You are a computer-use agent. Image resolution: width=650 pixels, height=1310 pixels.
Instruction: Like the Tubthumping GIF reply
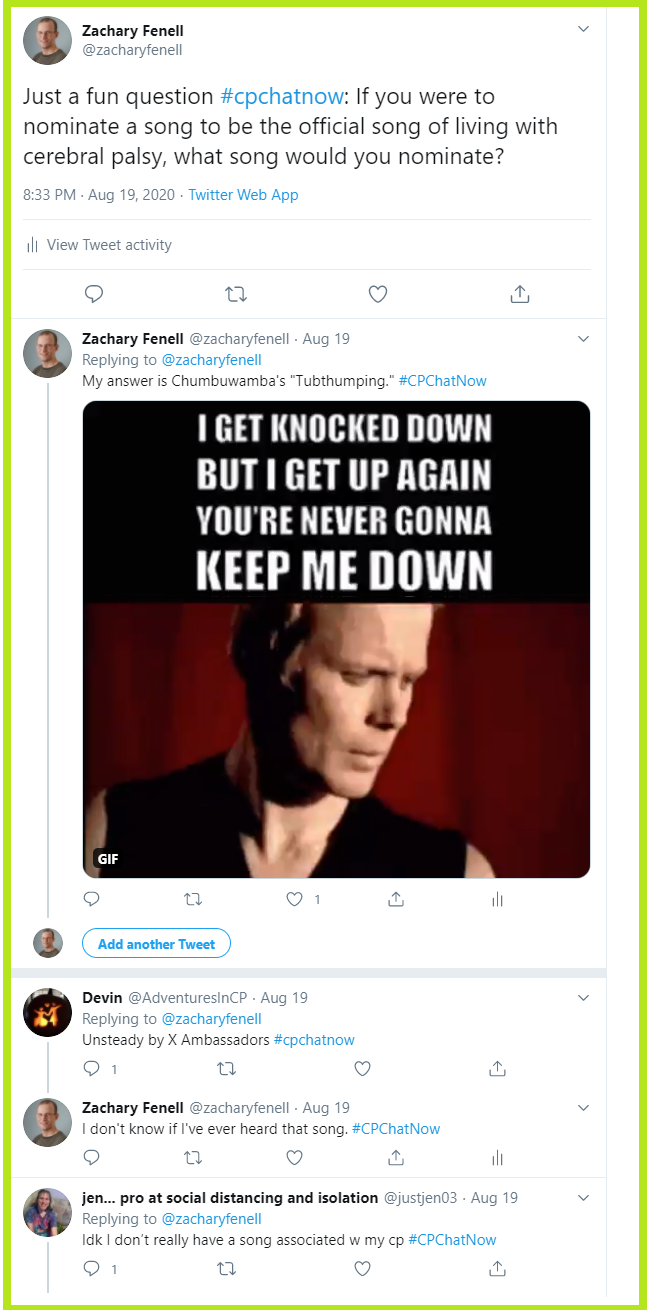(x=295, y=899)
